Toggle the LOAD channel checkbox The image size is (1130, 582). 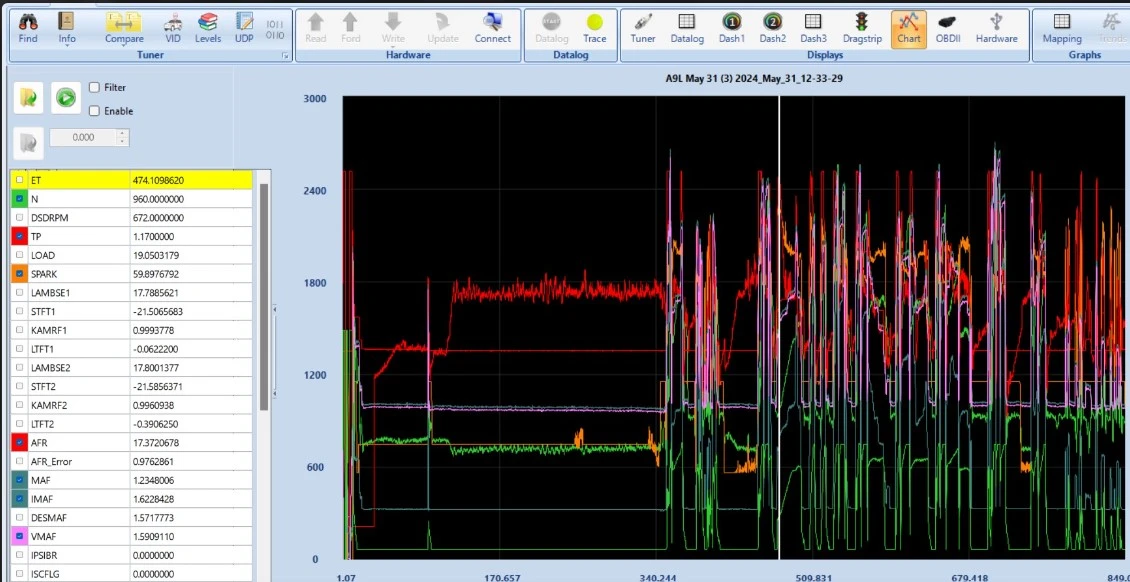[19, 255]
